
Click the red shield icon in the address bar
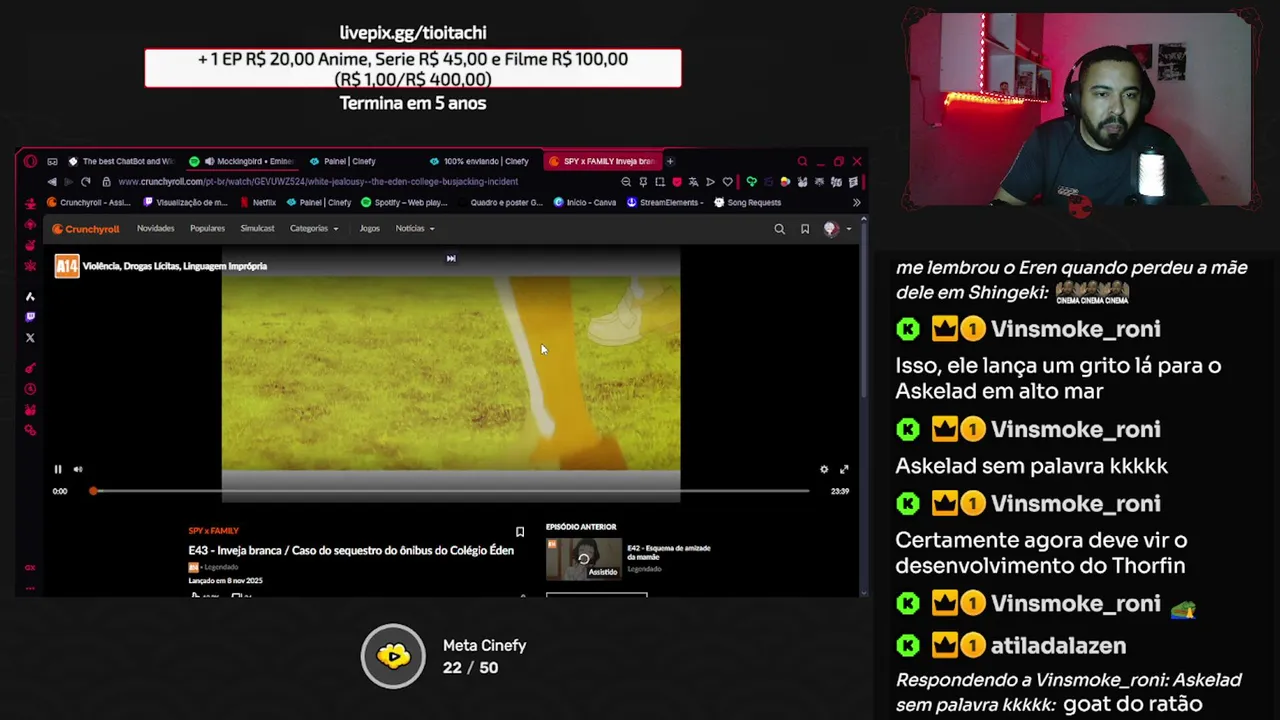[x=677, y=182]
